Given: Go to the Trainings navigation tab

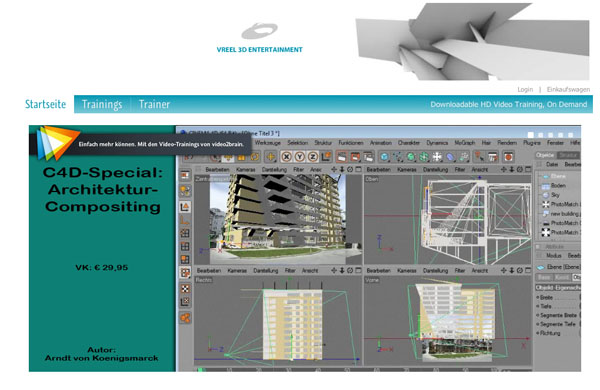Looking at the screenshot, I should click(102, 104).
